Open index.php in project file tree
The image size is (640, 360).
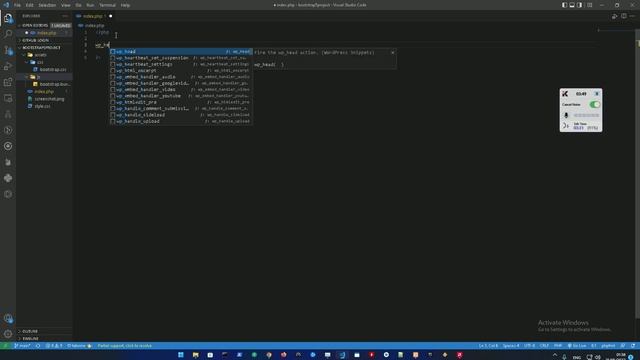[44, 91]
